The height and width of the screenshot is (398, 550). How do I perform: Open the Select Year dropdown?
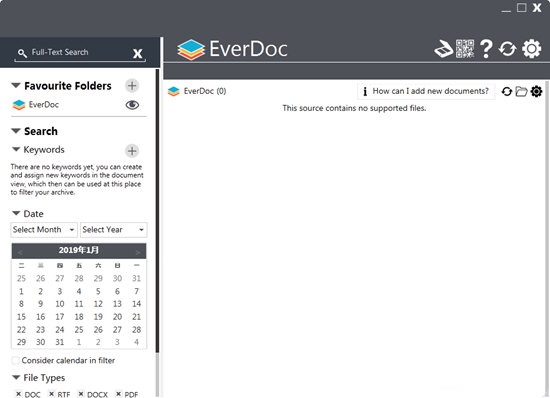pos(114,230)
